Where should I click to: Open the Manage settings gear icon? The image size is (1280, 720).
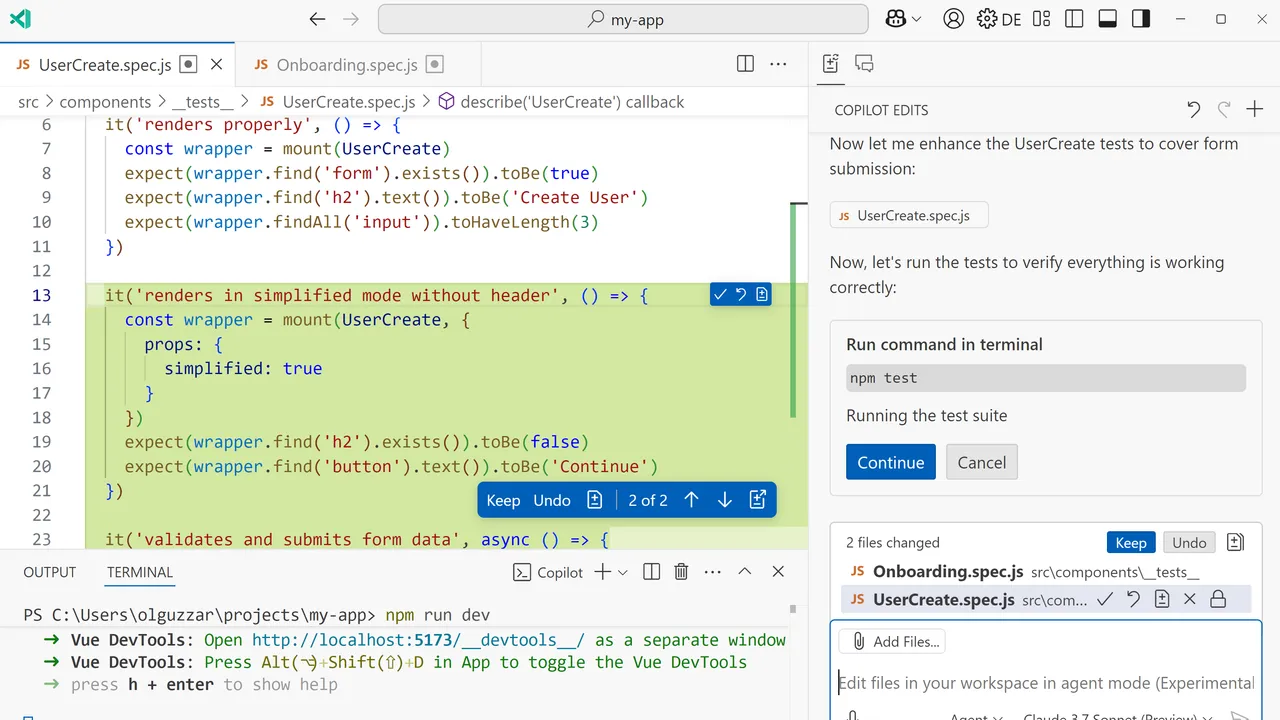click(x=987, y=19)
